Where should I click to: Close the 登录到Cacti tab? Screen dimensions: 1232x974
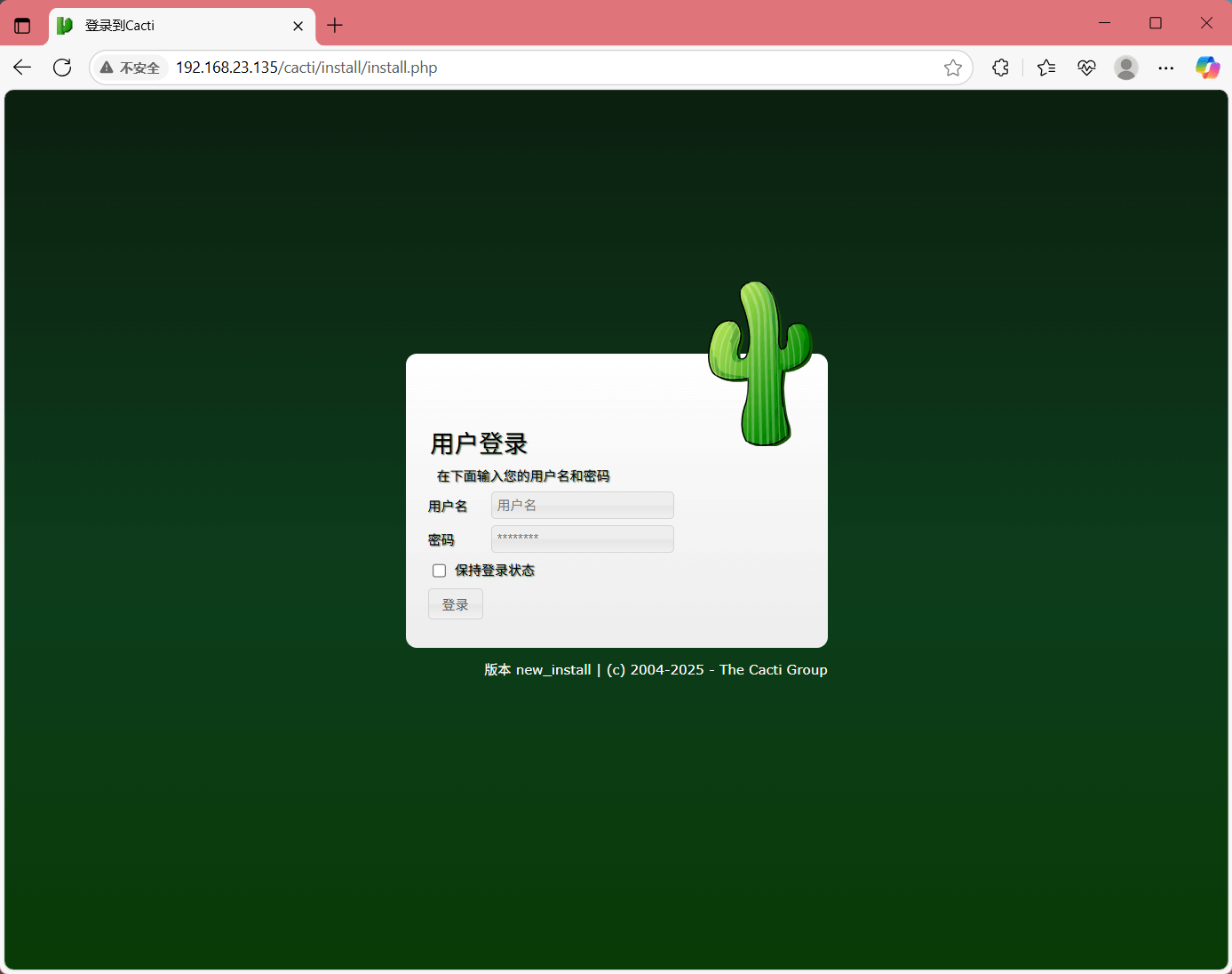[298, 26]
